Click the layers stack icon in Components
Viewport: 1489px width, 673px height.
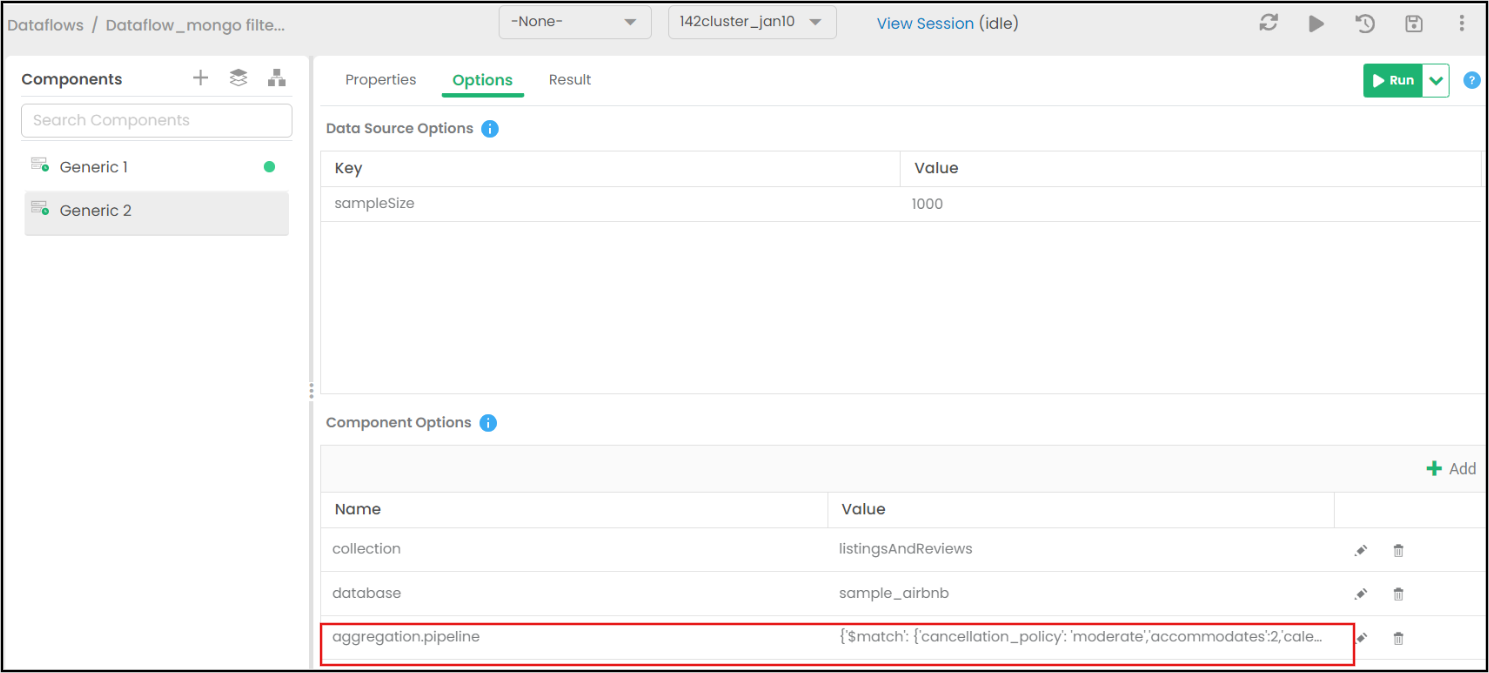(x=238, y=78)
